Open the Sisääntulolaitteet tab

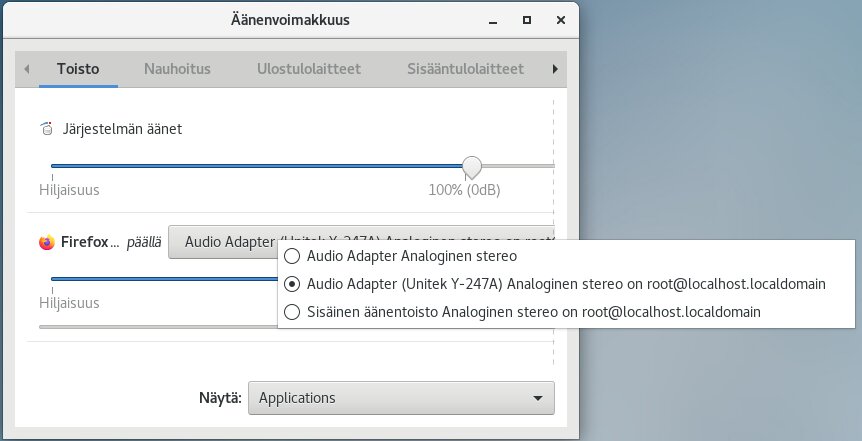coord(465,69)
